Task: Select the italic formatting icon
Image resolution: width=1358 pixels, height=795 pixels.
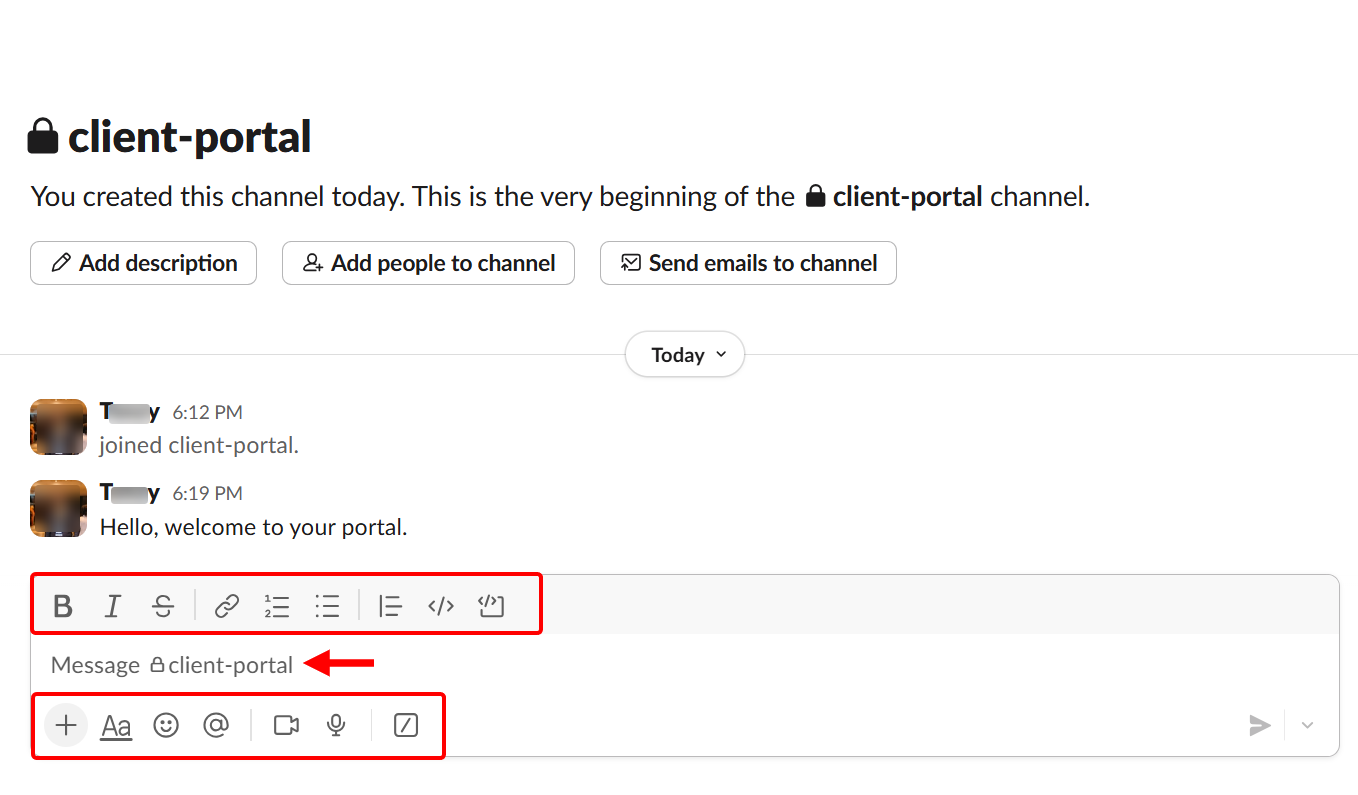Action: click(113, 605)
